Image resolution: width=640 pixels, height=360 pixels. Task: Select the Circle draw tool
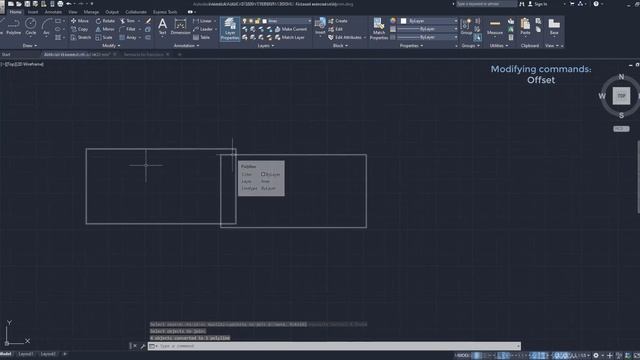tap(31, 27)
